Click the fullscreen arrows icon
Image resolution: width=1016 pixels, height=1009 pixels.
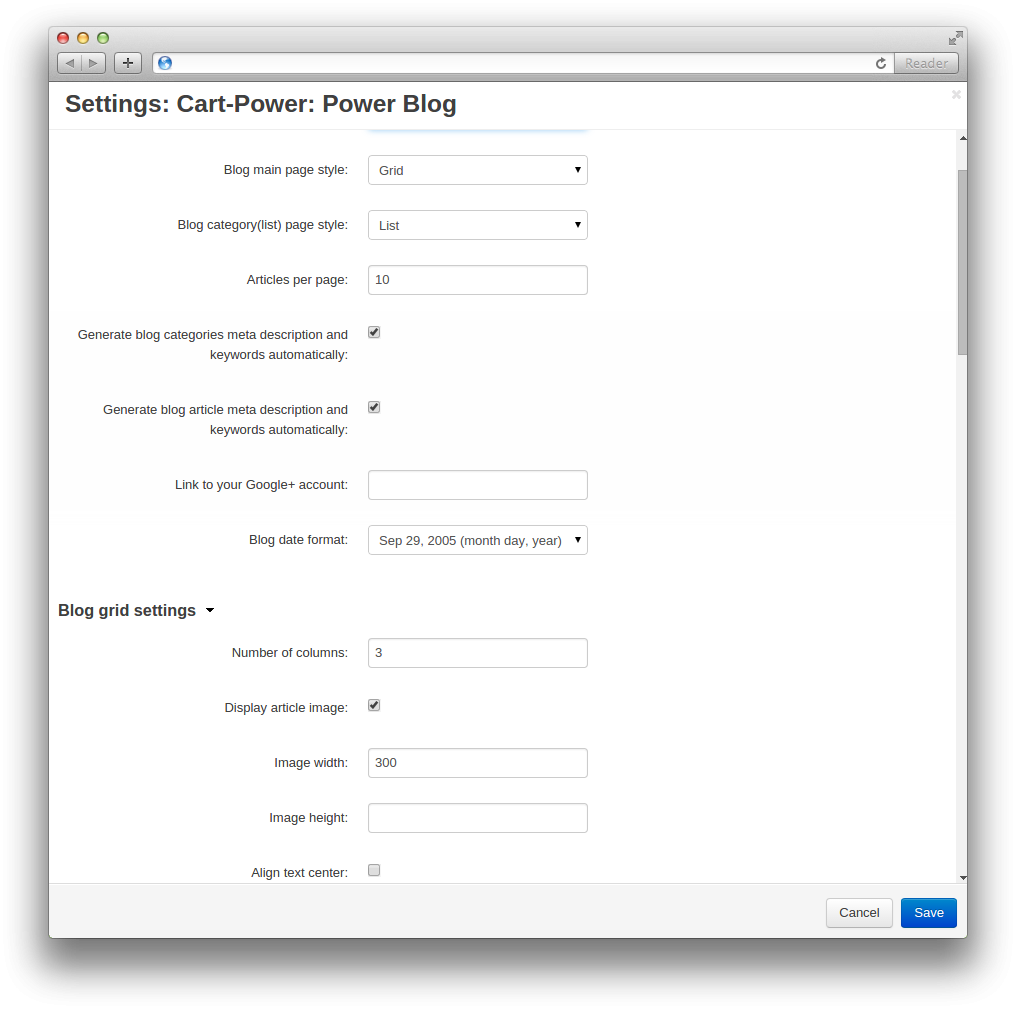(x=956, y=38)
